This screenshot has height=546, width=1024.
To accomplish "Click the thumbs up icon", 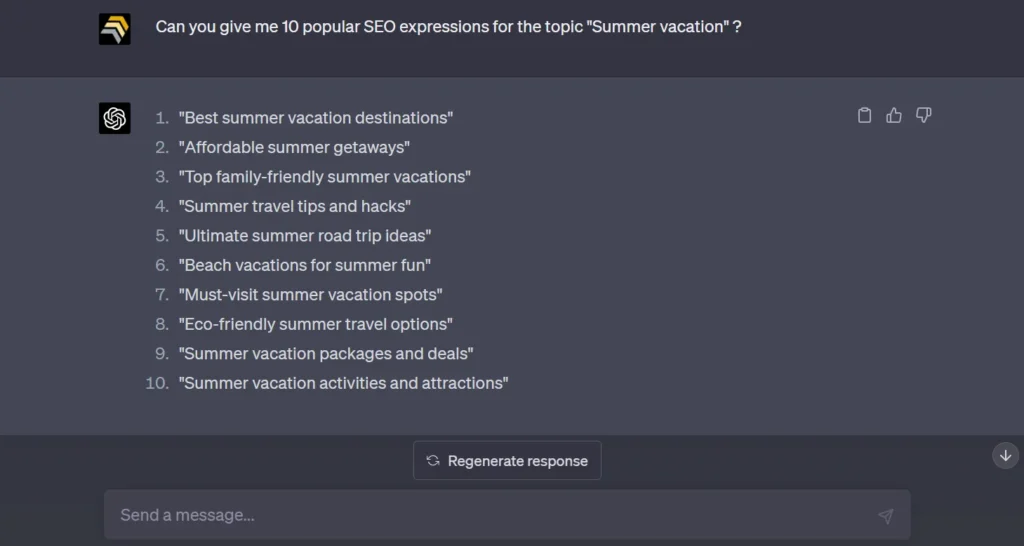I will coord(894,116).
